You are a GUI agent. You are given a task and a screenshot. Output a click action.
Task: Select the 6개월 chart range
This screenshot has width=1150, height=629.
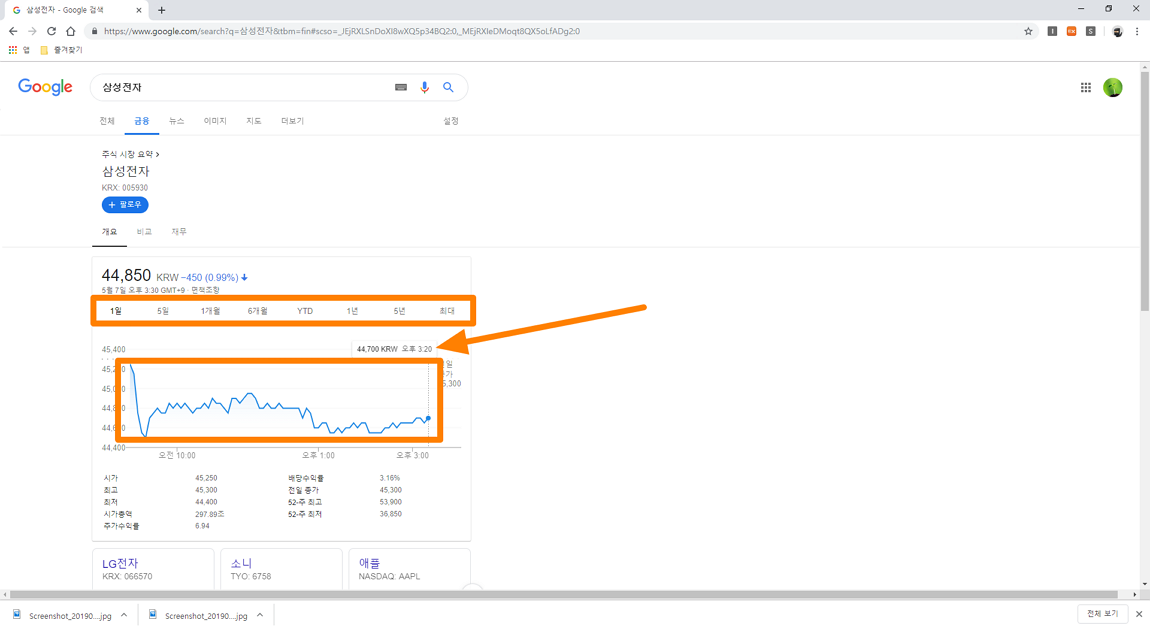click(x=257, y=311)
